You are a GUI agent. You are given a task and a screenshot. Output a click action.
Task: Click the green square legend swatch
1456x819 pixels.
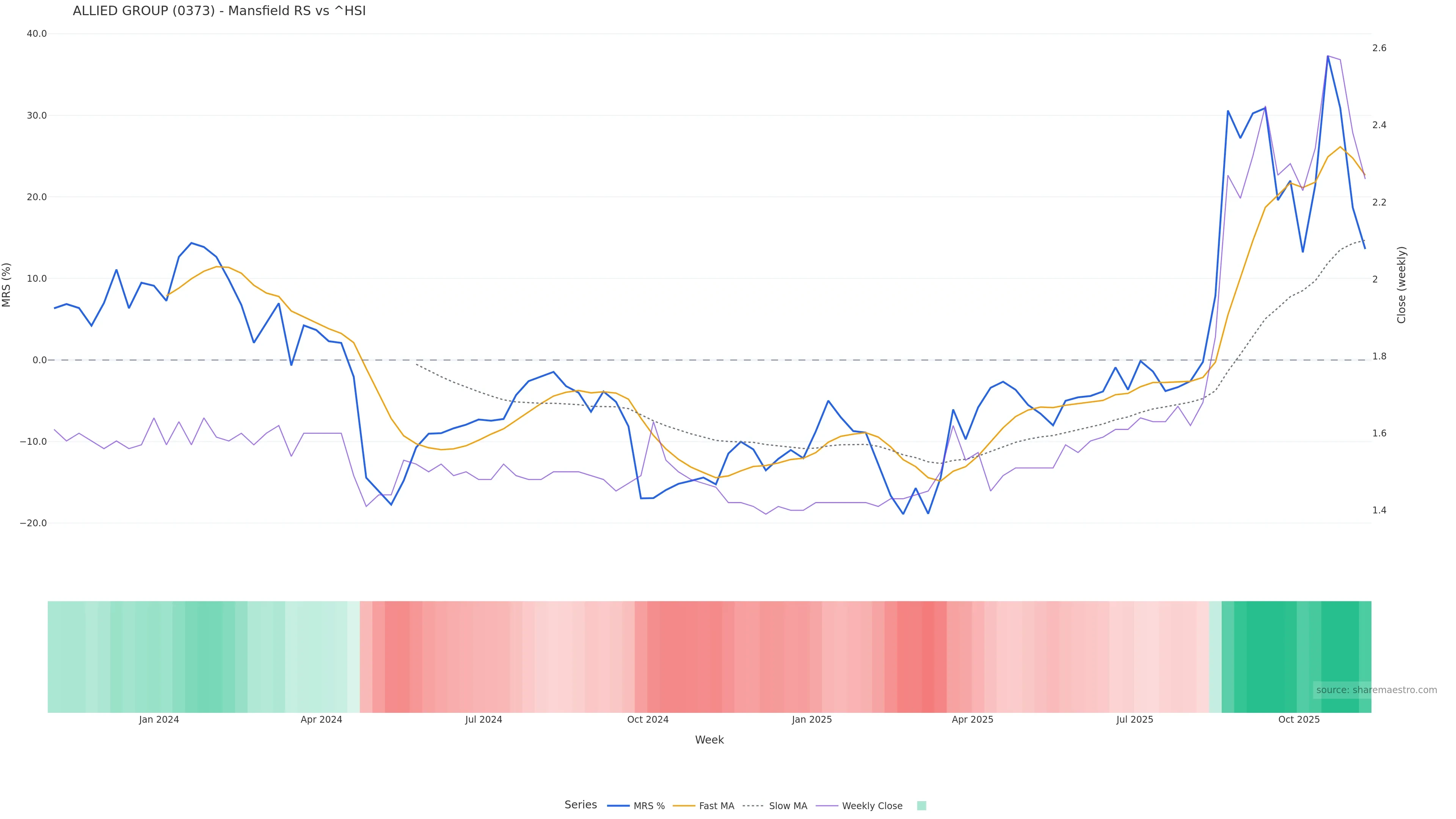click(921, 805)
